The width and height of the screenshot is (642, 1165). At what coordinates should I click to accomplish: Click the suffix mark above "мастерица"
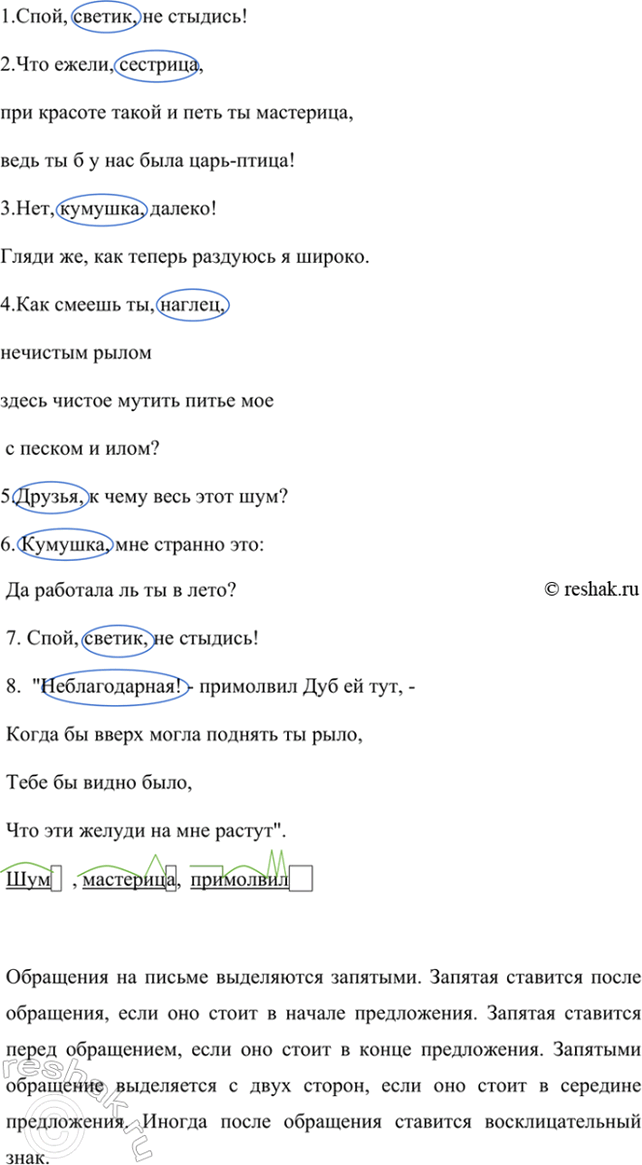pos(155,861)
